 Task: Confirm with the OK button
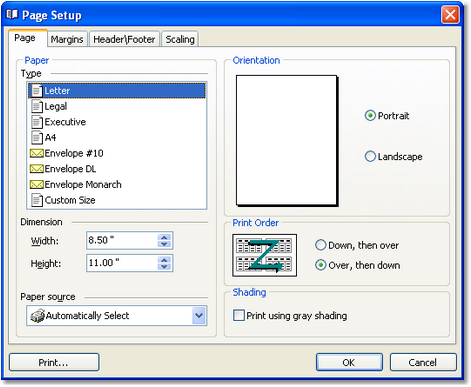(349, 362)
